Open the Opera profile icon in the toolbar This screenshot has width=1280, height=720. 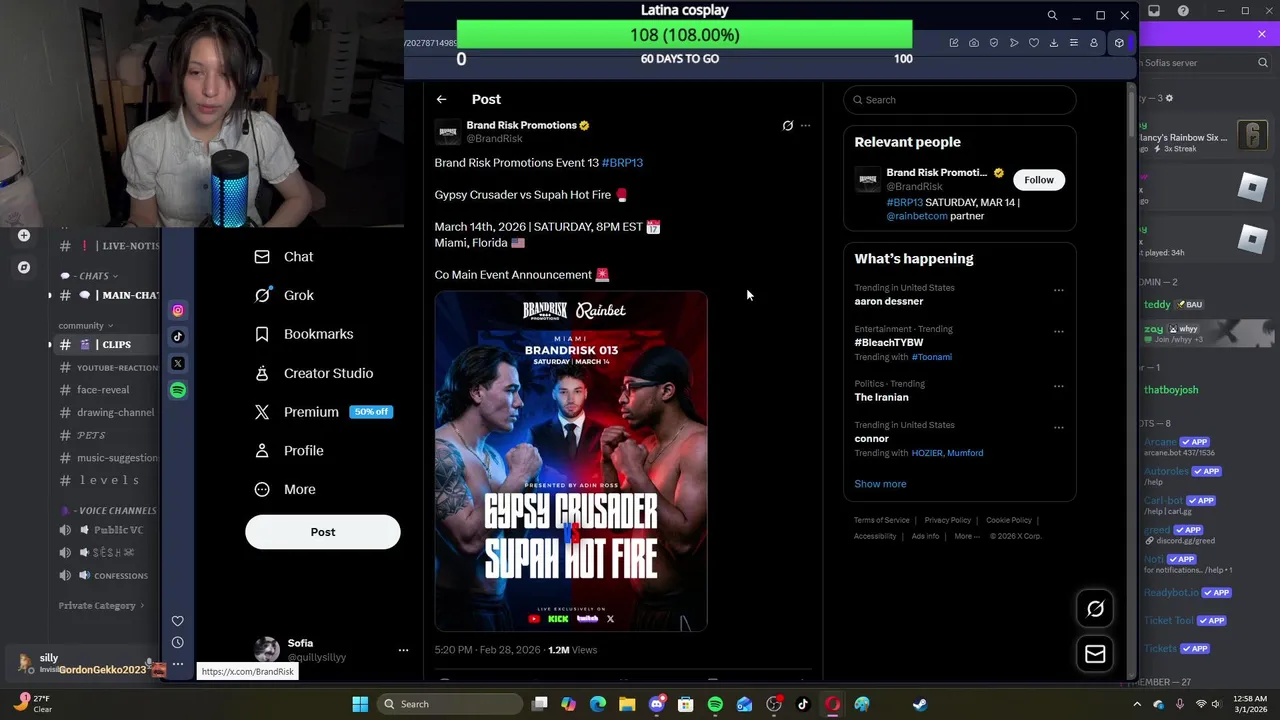coord(1093,43)
